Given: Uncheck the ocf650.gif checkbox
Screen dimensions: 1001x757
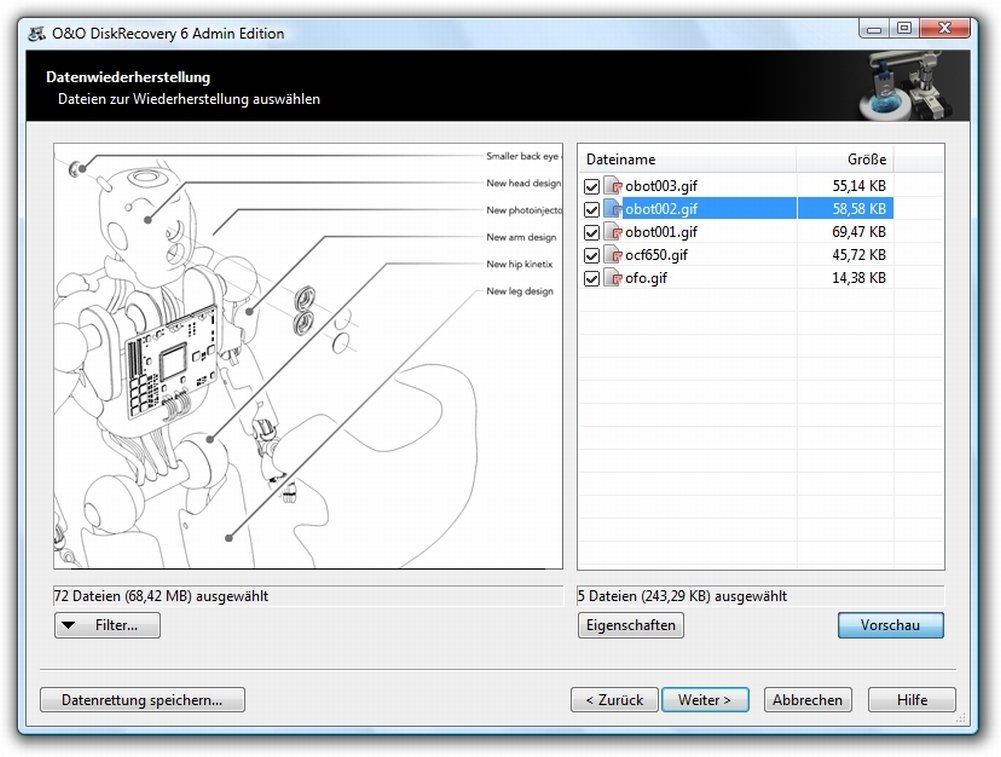Looking at the screenshot, I should tap(591, 255).
